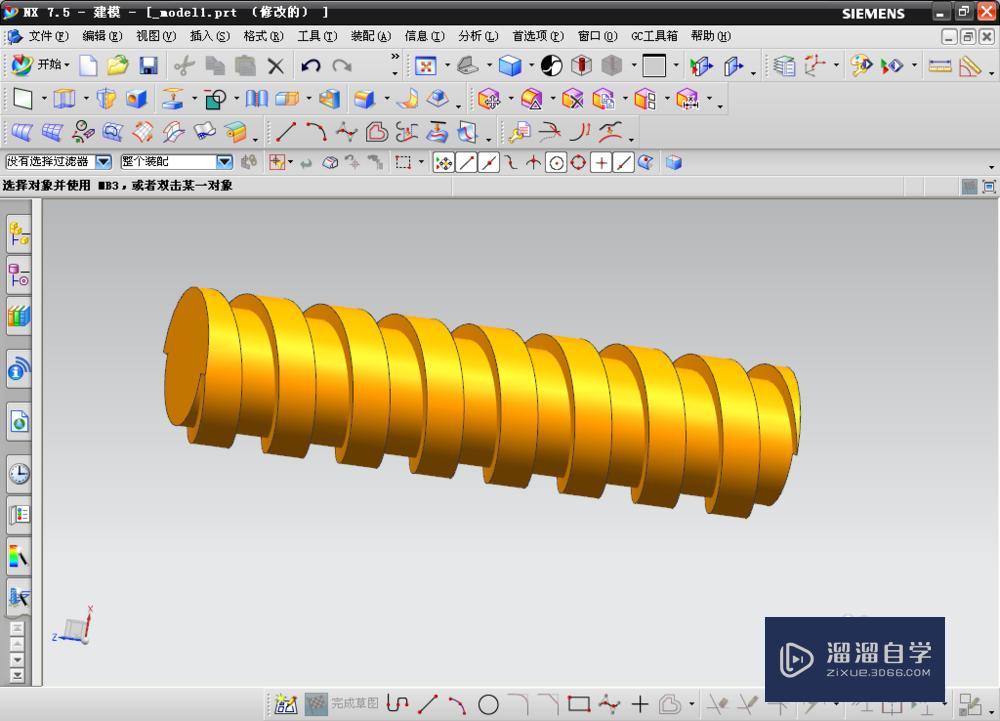Click the Profile tool in sketch toolbar
This screenshot has height=721, width=1000.
[397, 704]
